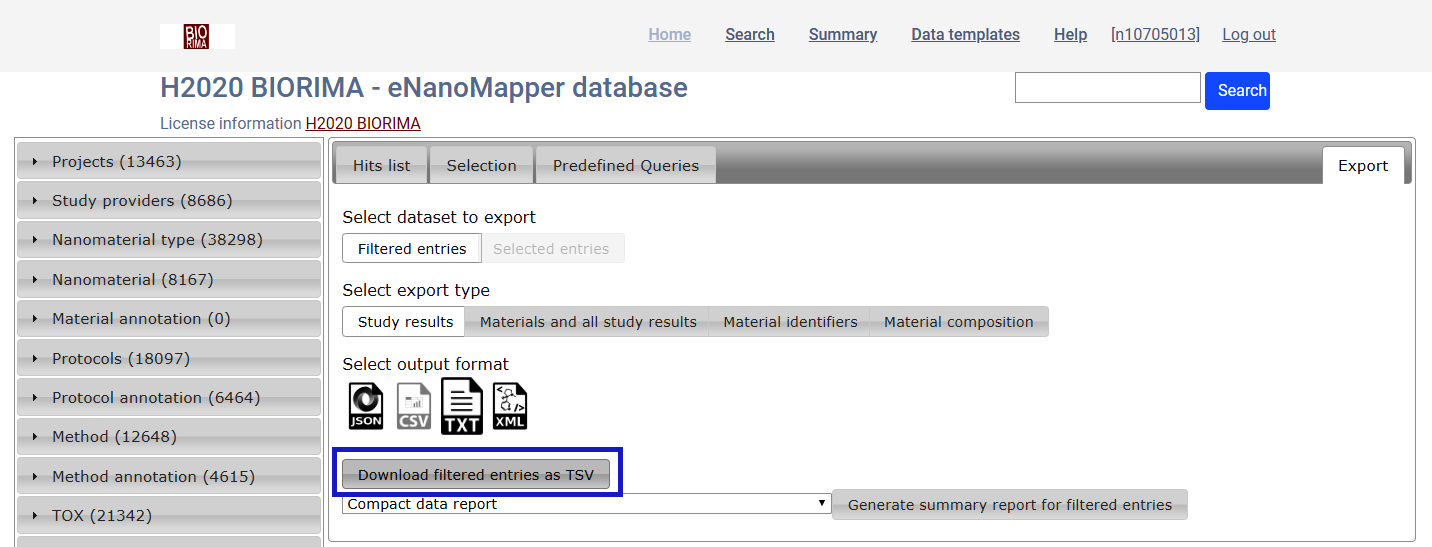Click the blue Search button
The width and height of the screenshot is (1432, 547).
click(x=1237, y=90)
